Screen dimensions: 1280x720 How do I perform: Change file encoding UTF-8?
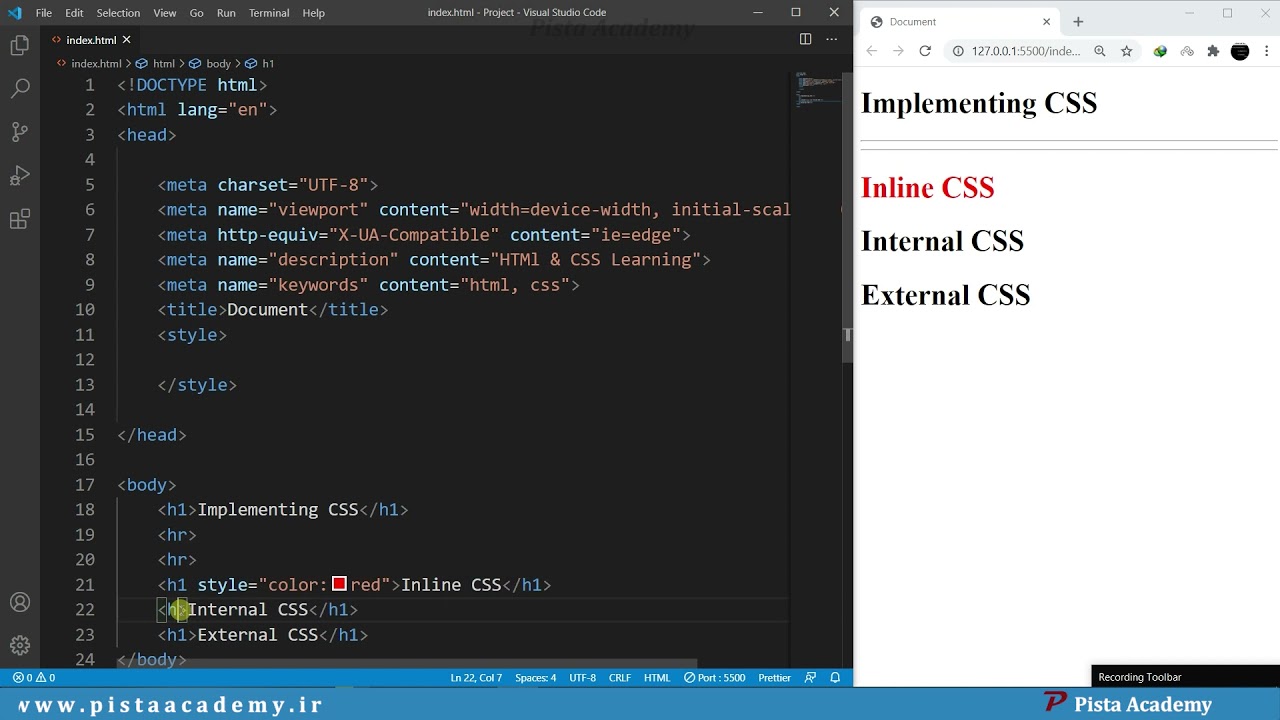(582, 678)
